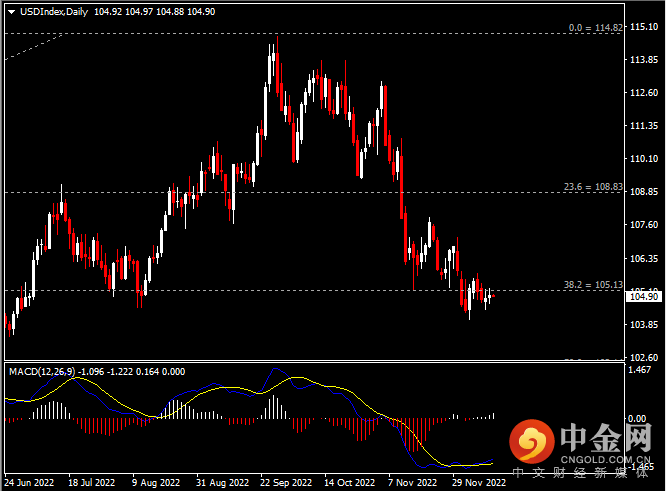Image resolution: width=666 pixels, height=491 pixels.
Task: Click the 24 Jun 2022 date label
Action: tap(29, 482)
